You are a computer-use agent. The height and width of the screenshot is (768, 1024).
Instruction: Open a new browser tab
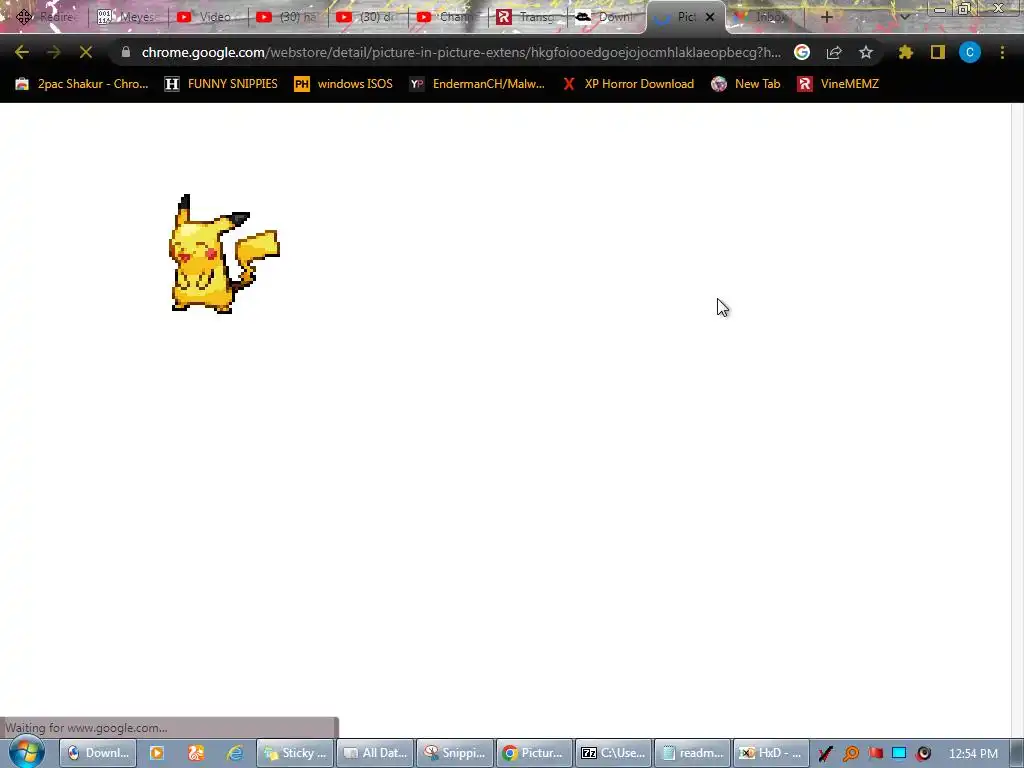point(827,18)
